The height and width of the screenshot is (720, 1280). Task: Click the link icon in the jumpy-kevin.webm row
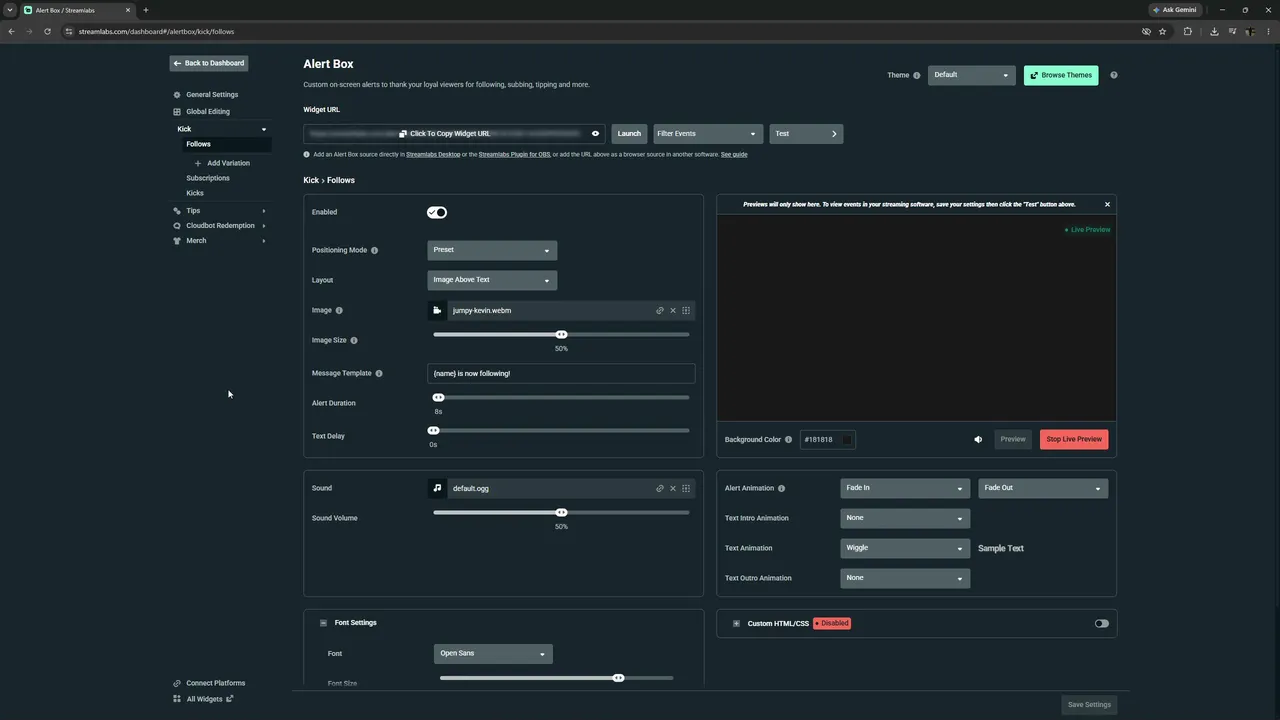[660, 311]
